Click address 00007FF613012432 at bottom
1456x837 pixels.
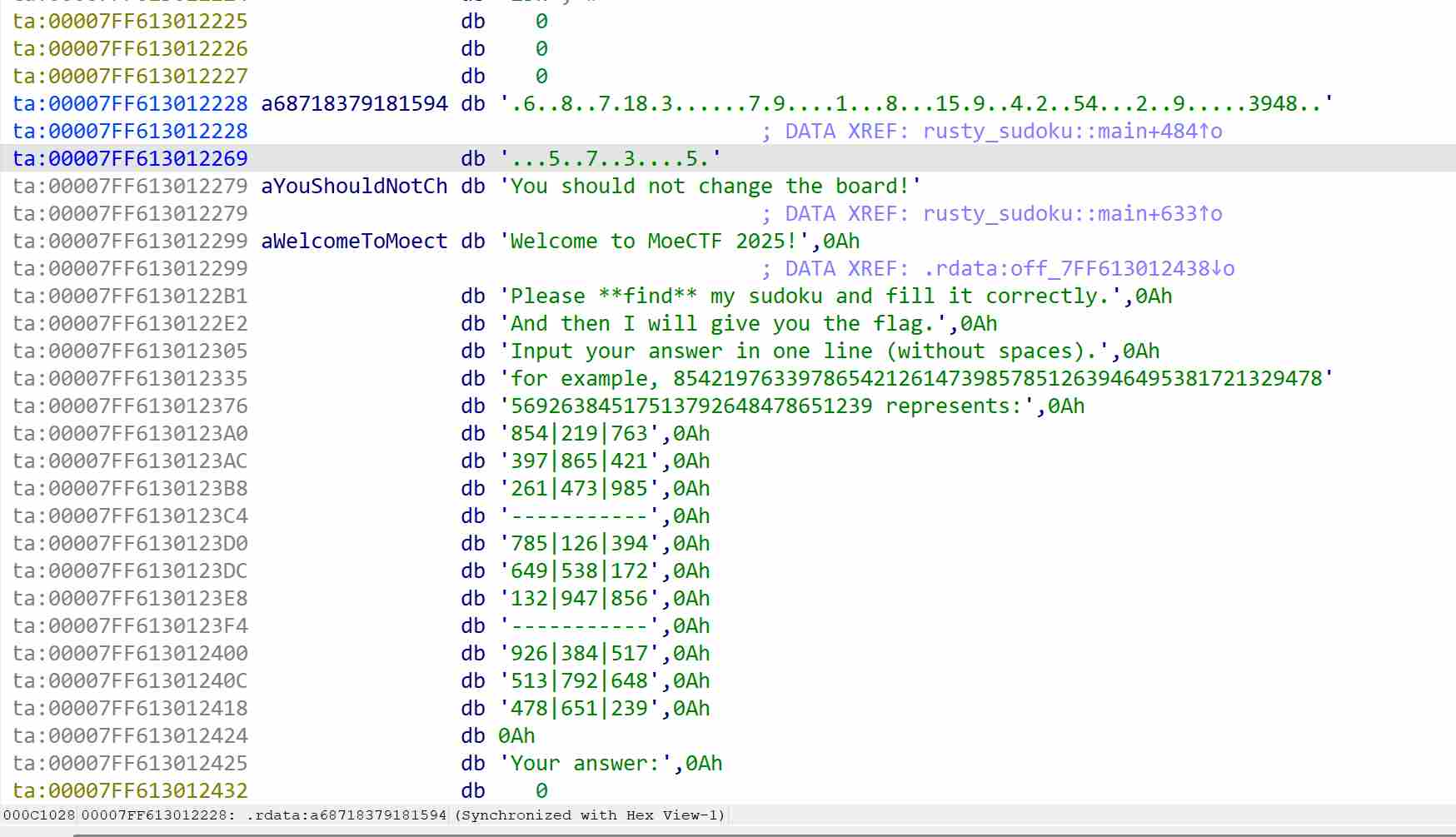point(147,791)
